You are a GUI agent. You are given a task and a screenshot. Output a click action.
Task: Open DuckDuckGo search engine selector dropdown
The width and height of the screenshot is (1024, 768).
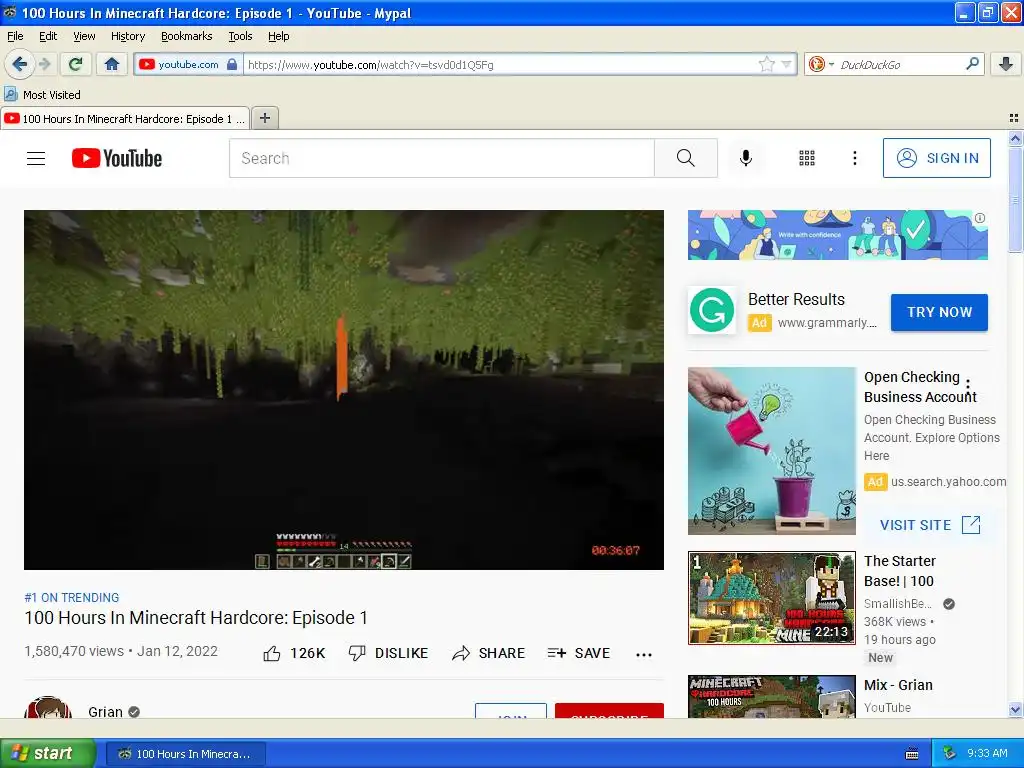821,64
